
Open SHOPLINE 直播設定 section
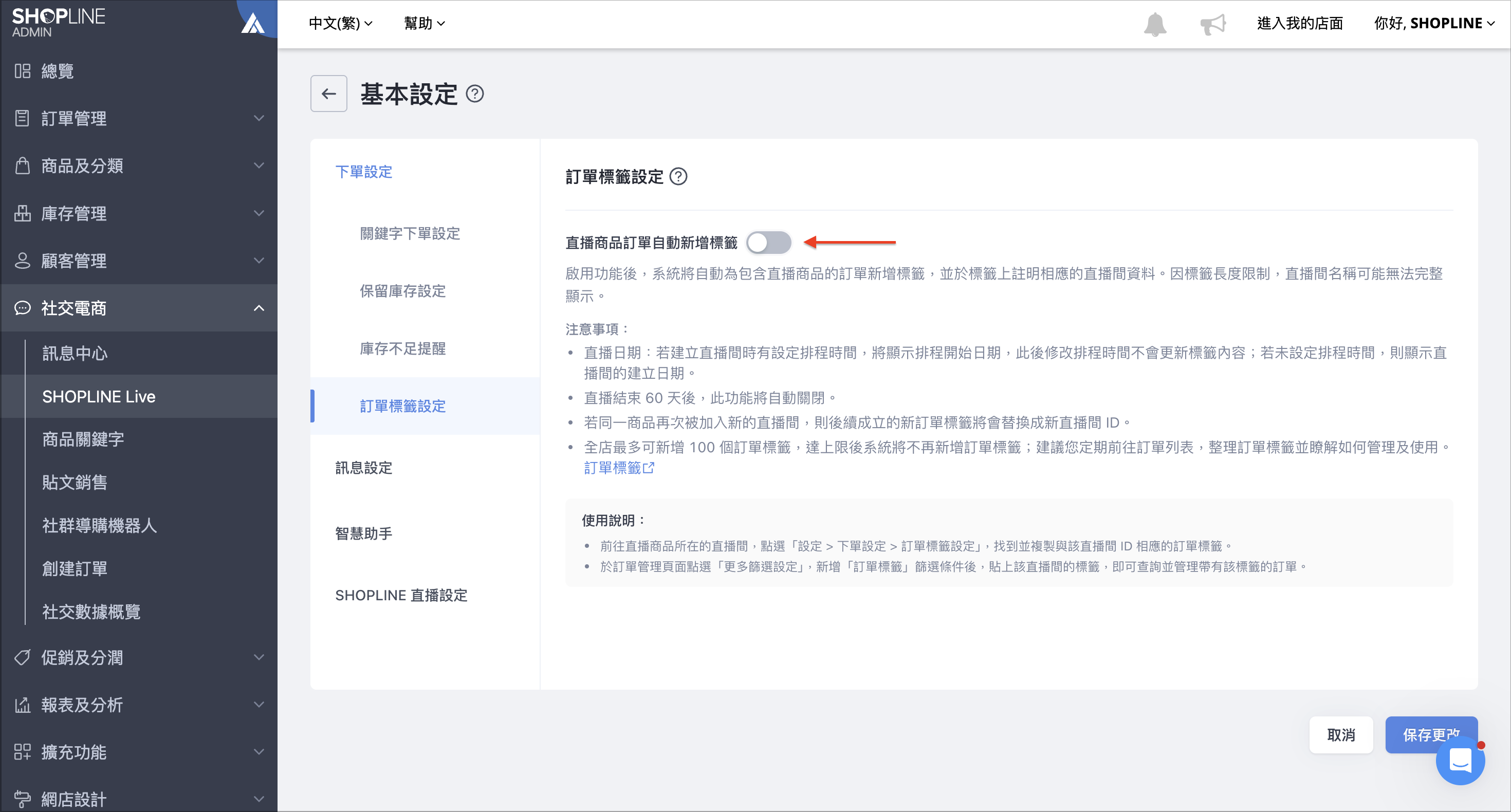401,595
